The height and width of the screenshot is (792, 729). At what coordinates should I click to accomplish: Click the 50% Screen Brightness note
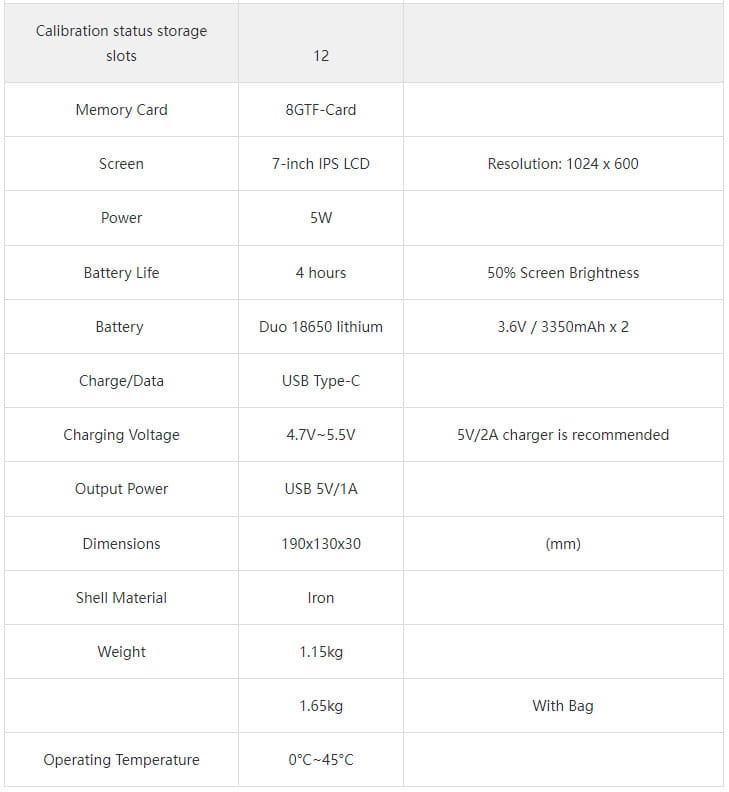click(562, 273)
